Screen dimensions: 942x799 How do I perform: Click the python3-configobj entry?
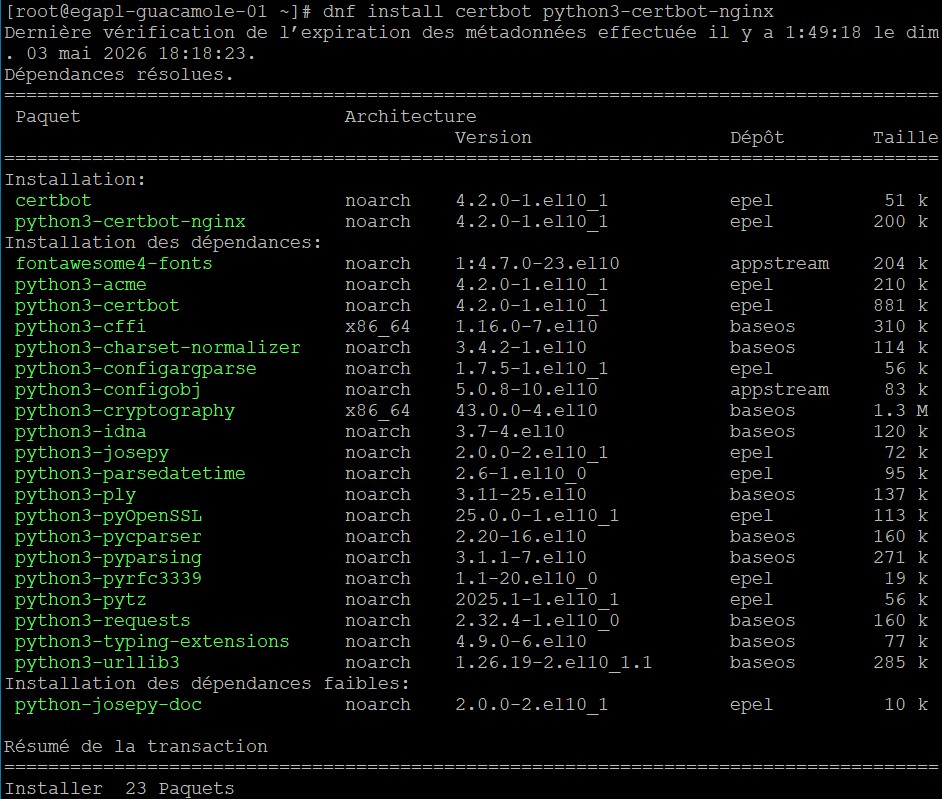click(x=108, y=390)
